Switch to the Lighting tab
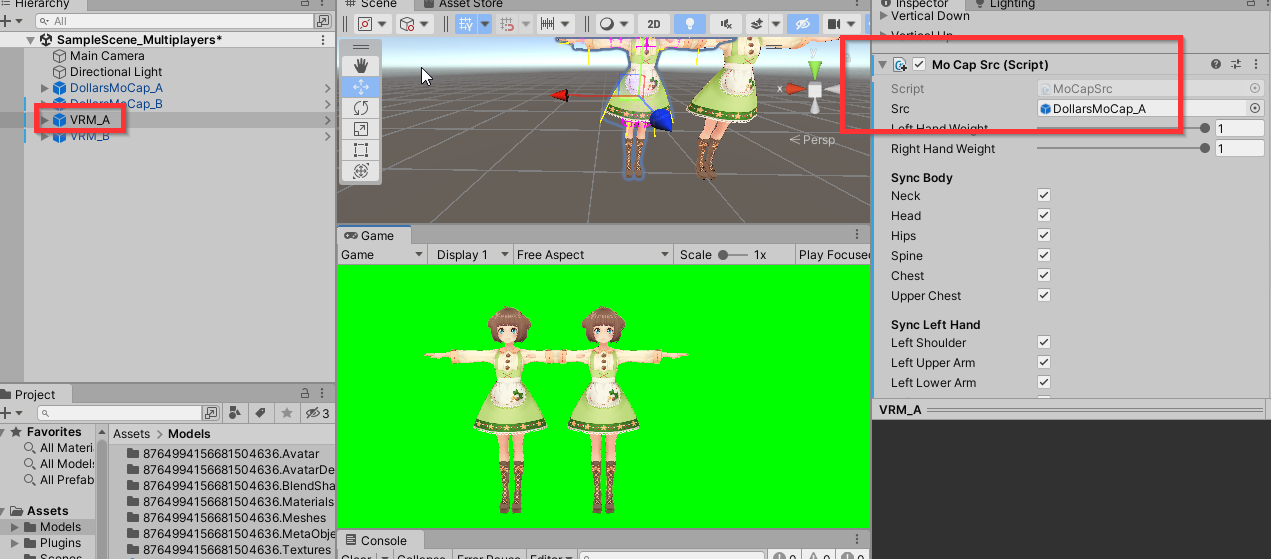 pyautogui.click(x=1011, y=4)
